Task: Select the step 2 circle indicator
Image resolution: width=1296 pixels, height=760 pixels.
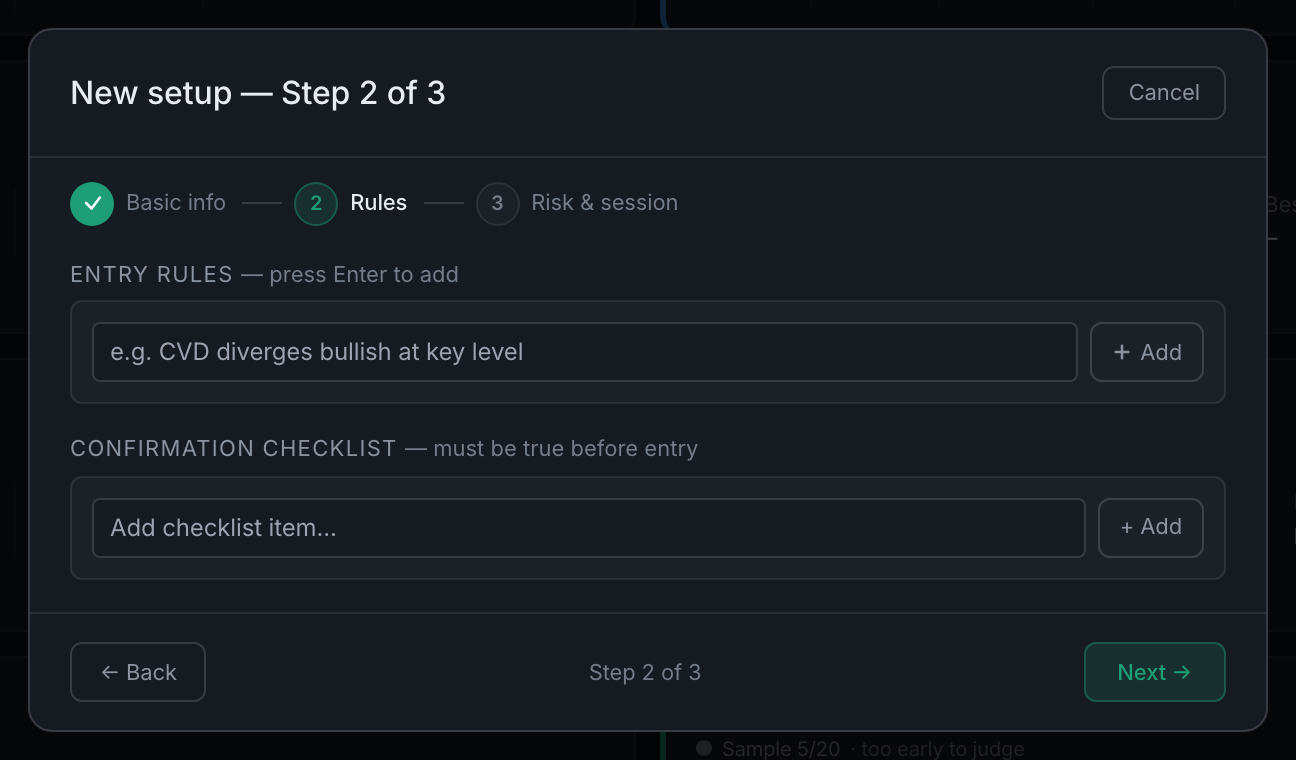Action: coord(316,203)
